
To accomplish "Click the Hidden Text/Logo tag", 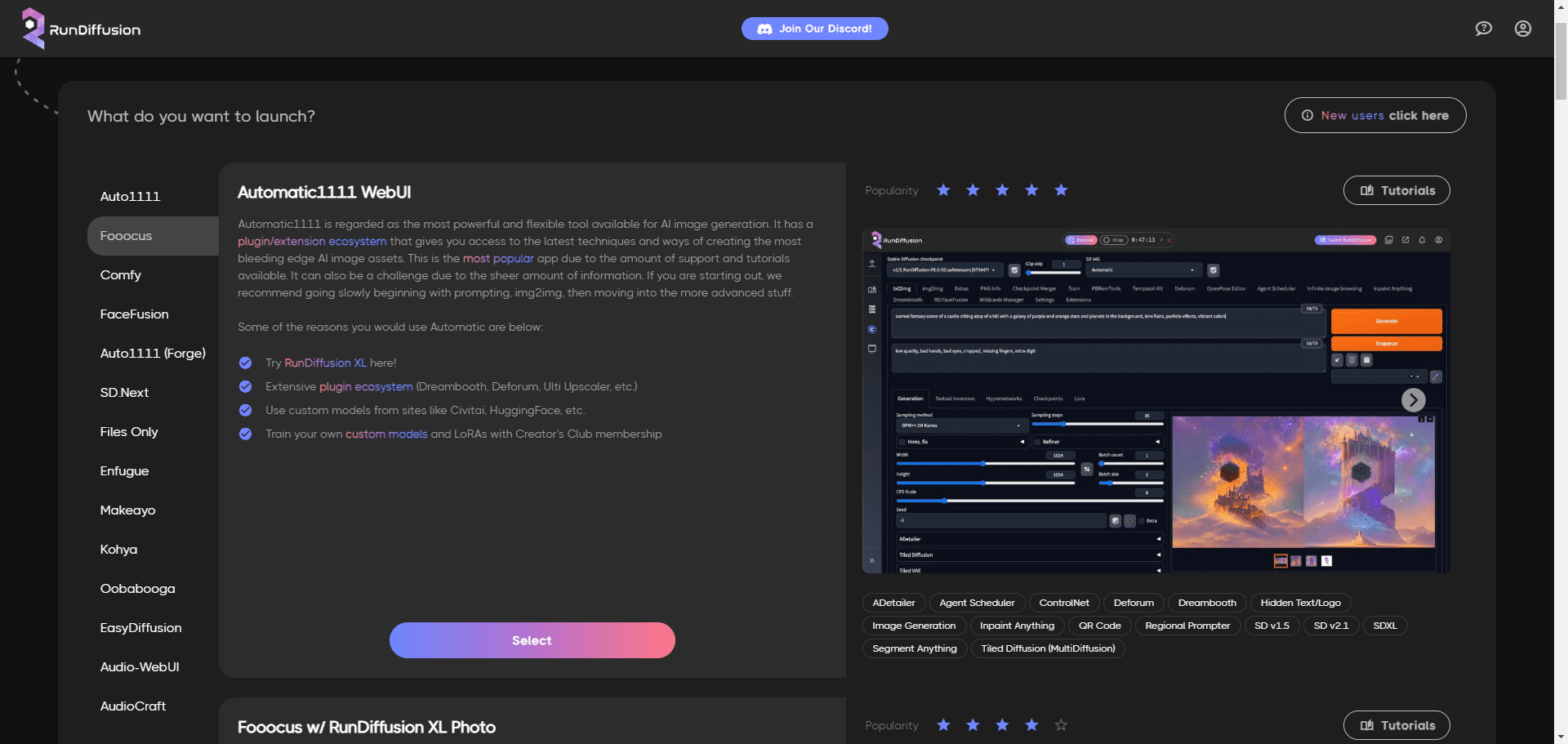I will pyautogui.click(x=1301, y=603).
